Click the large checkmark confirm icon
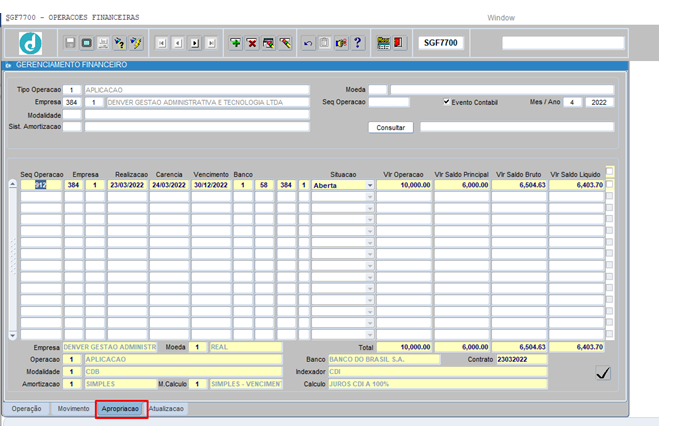The height and width of the screenshot is (435, 674). coord(603,373)
